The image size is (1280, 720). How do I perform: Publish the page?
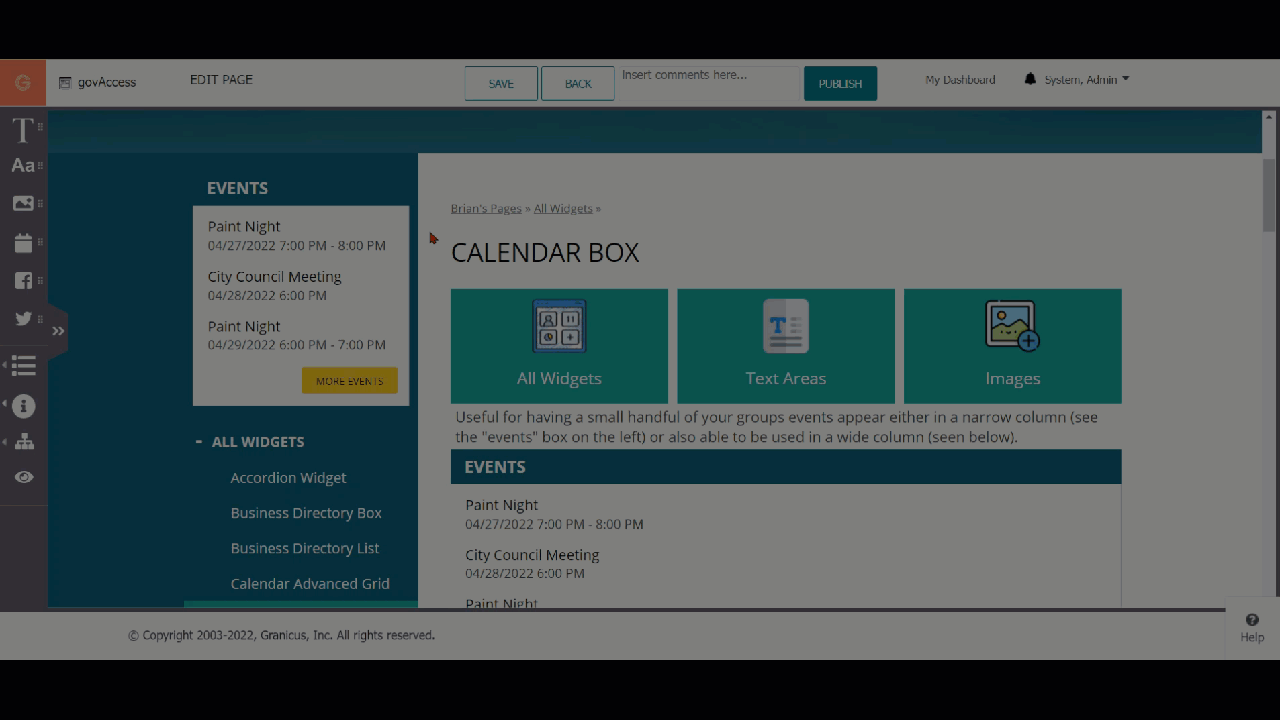point(840,83)
